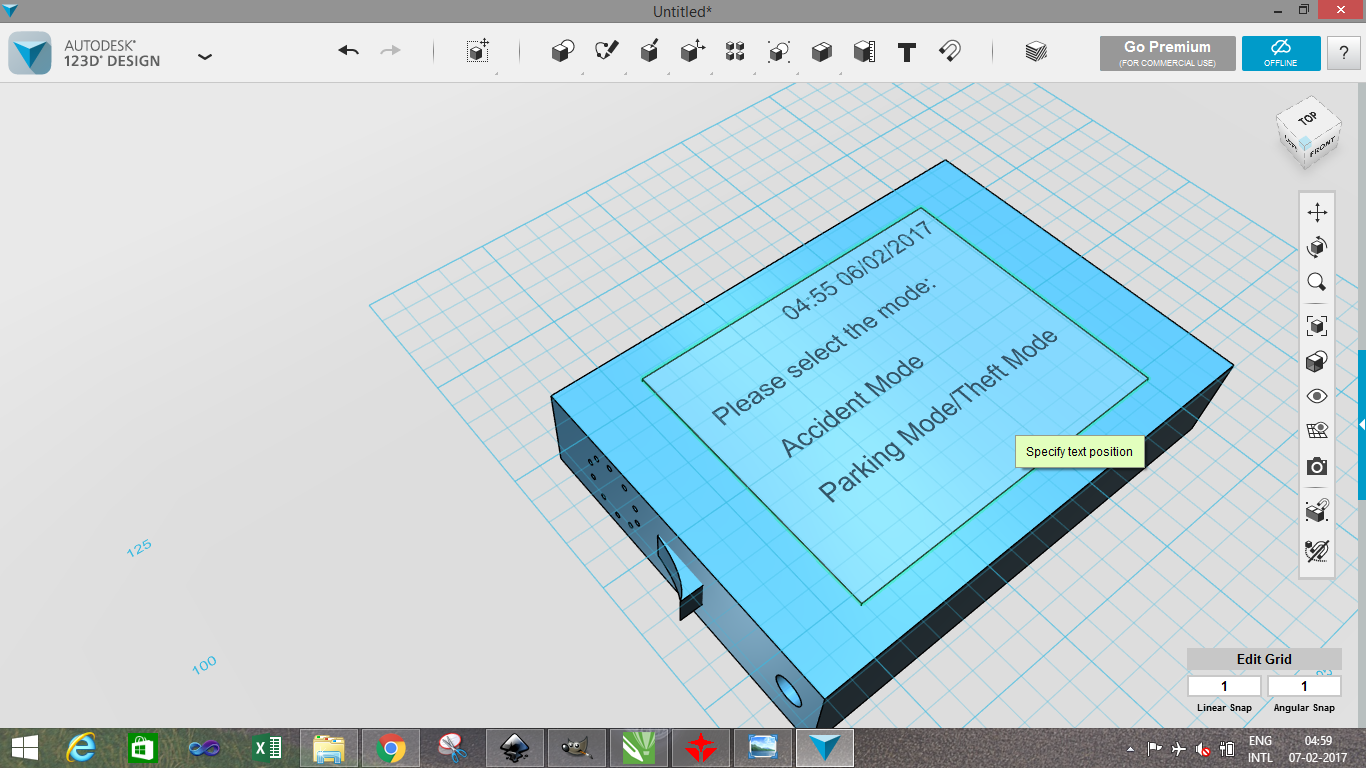Open the Help question mark button
This screenshot has width=1366, height=768.
(1343, 53)
